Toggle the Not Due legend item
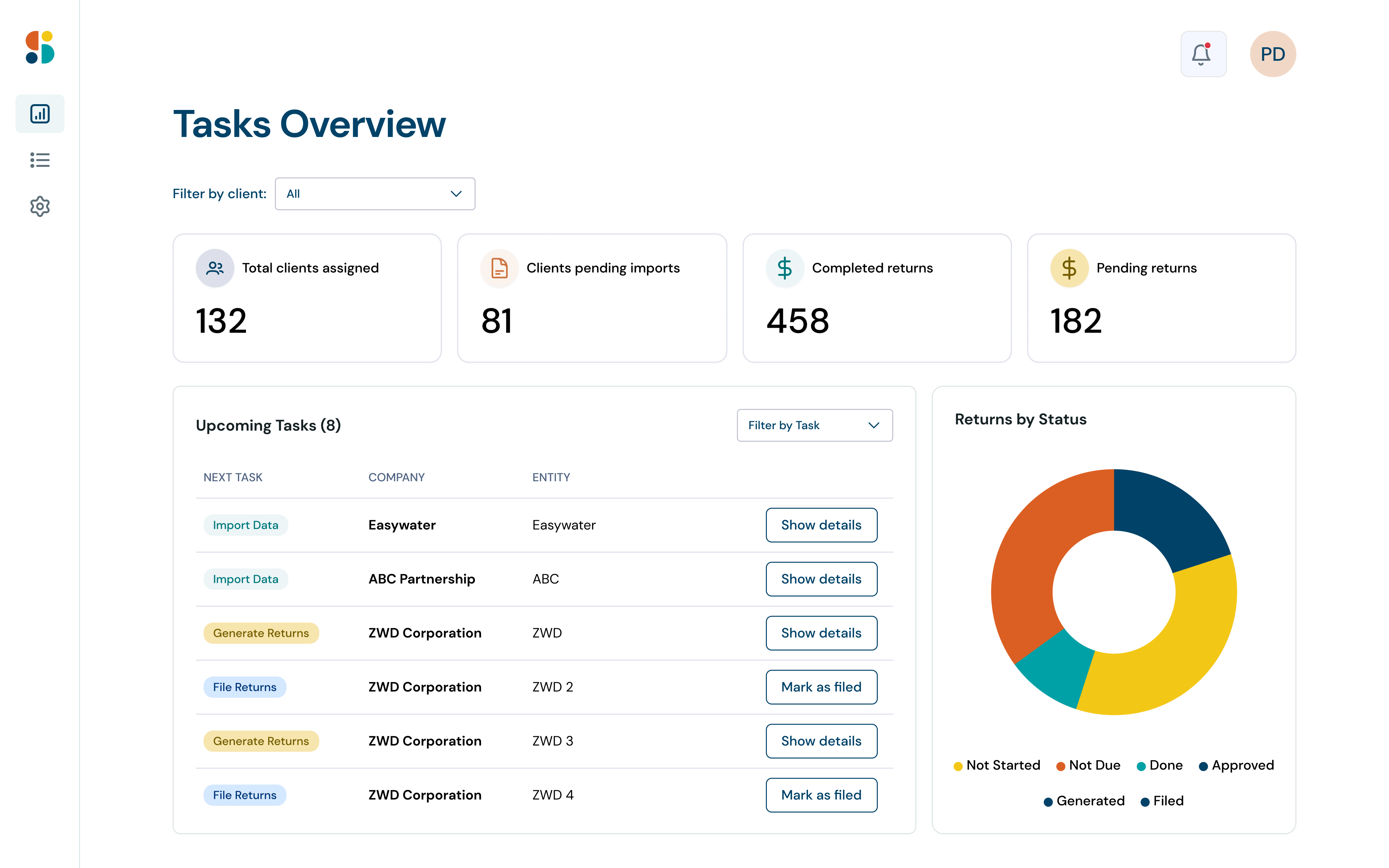The image size is (1389, 868). 1088,766
